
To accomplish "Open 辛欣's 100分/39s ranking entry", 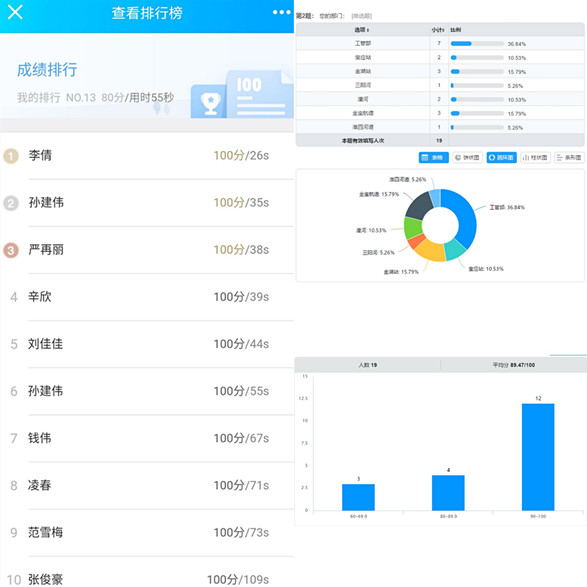I will pyautogui.click(x=147, y=297).
